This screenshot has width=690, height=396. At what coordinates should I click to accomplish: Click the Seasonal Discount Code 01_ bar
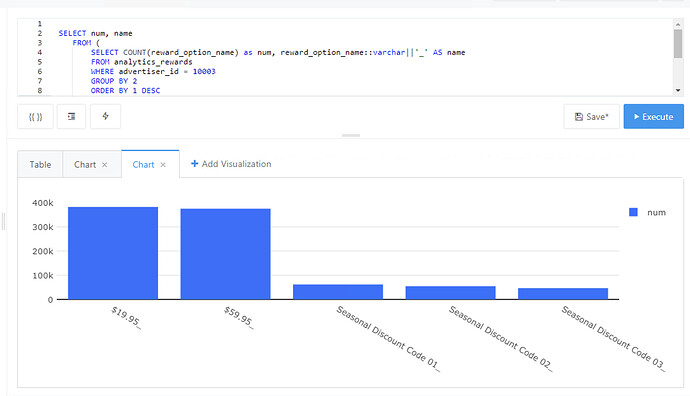[x=338, y=292]
